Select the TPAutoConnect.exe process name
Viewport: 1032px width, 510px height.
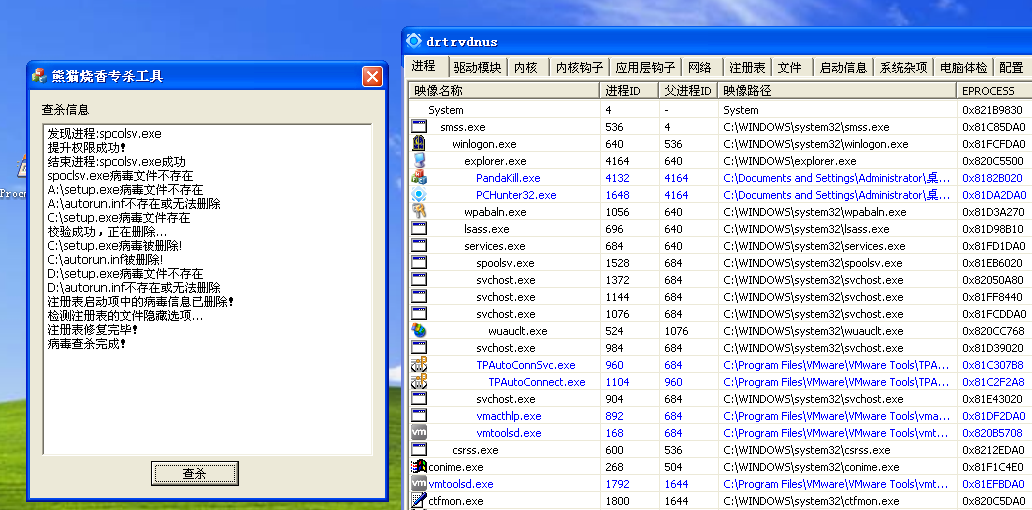point(536,382)
